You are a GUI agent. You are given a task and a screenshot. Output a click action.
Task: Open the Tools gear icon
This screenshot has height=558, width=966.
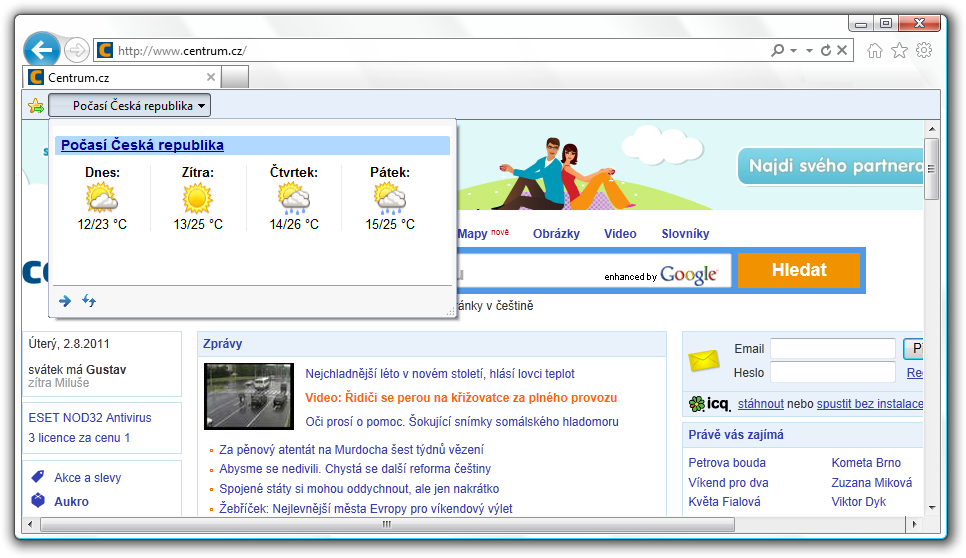pyautogui.click(x=923, y=50)
